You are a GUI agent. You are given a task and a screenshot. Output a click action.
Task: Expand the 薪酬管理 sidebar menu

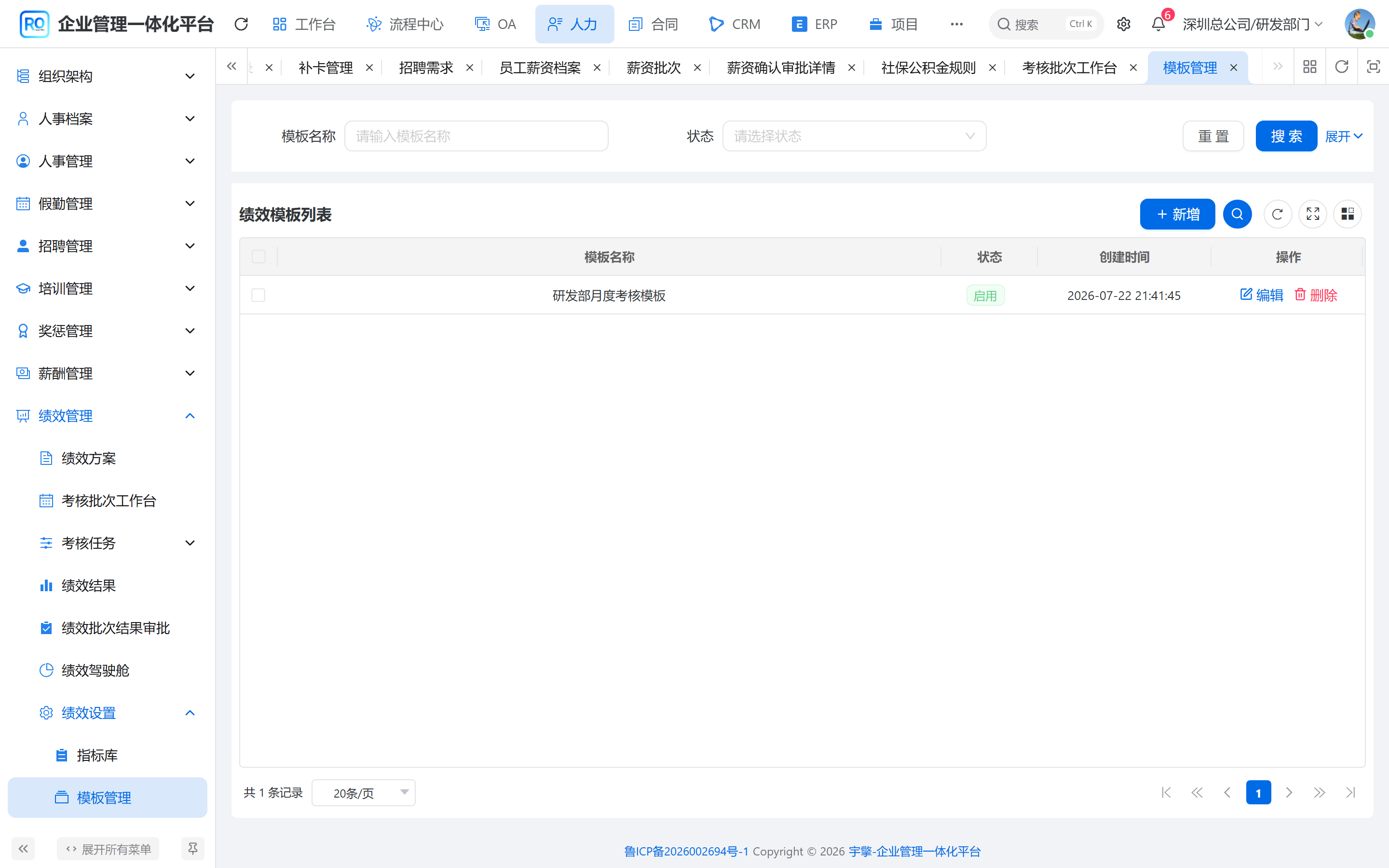coord(108,373)
